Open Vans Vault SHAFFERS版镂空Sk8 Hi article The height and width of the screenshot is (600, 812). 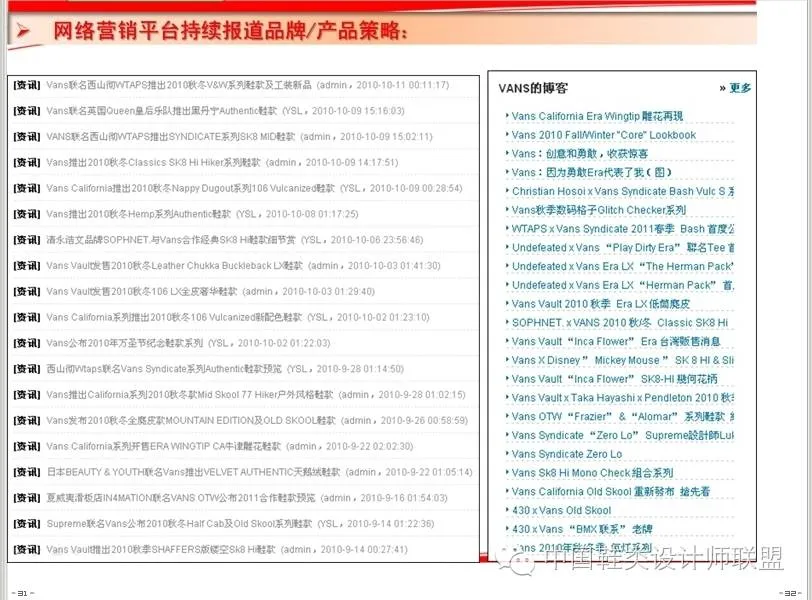pyautogui.click(x=161, y=550)
